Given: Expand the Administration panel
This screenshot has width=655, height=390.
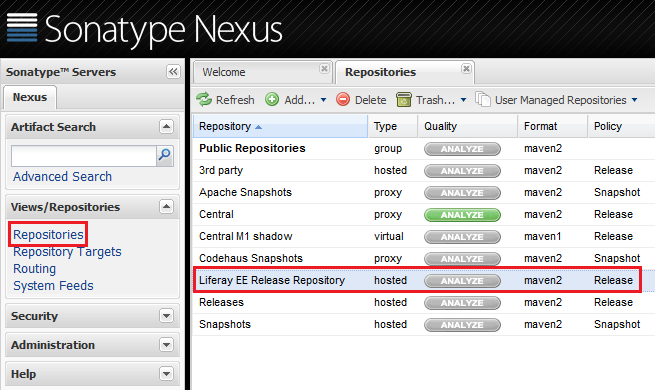Looking at the screenshot, I should (x=166, y=345).
